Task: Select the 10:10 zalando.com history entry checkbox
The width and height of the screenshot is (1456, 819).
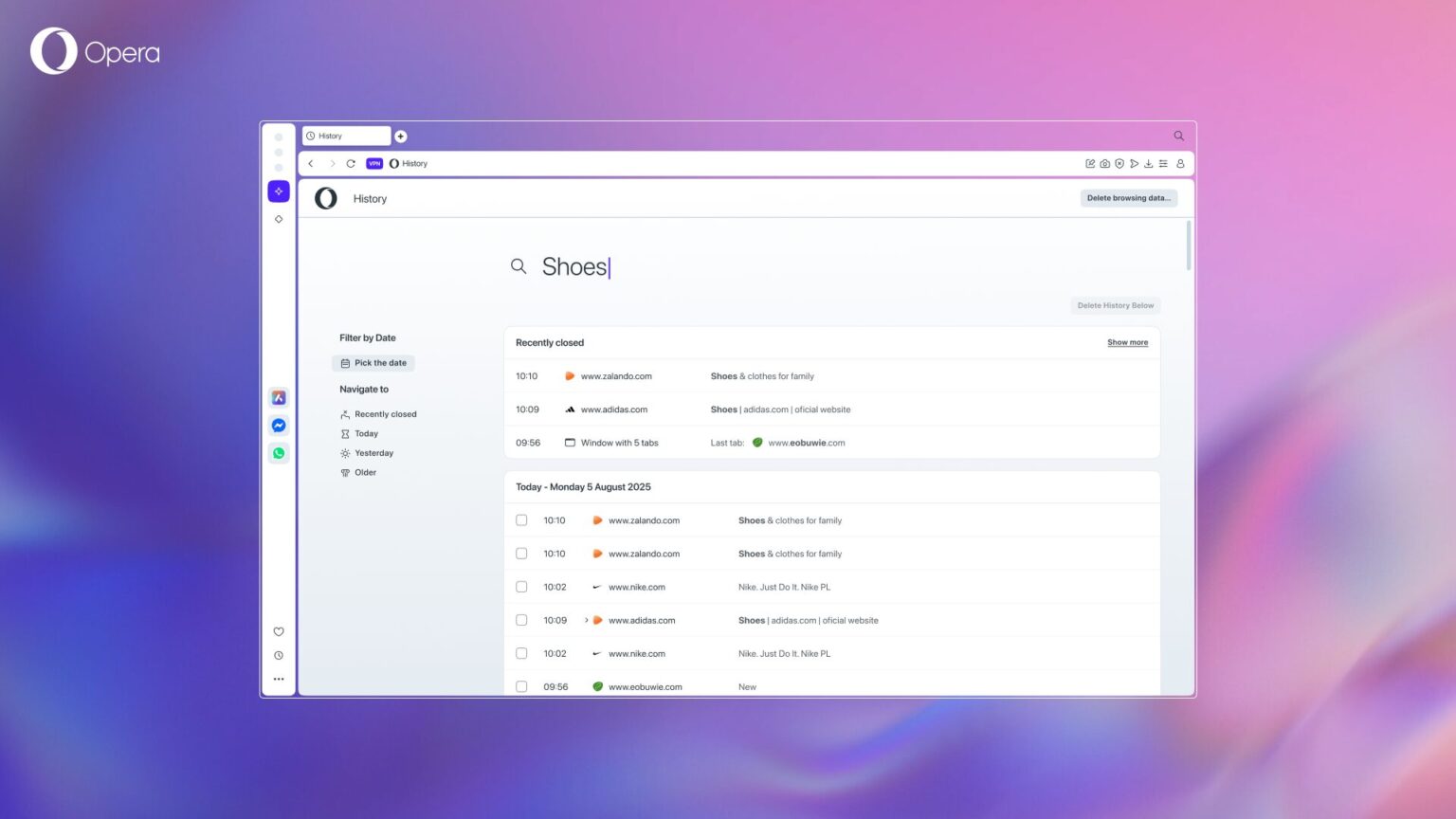Action: click(521, 520)
